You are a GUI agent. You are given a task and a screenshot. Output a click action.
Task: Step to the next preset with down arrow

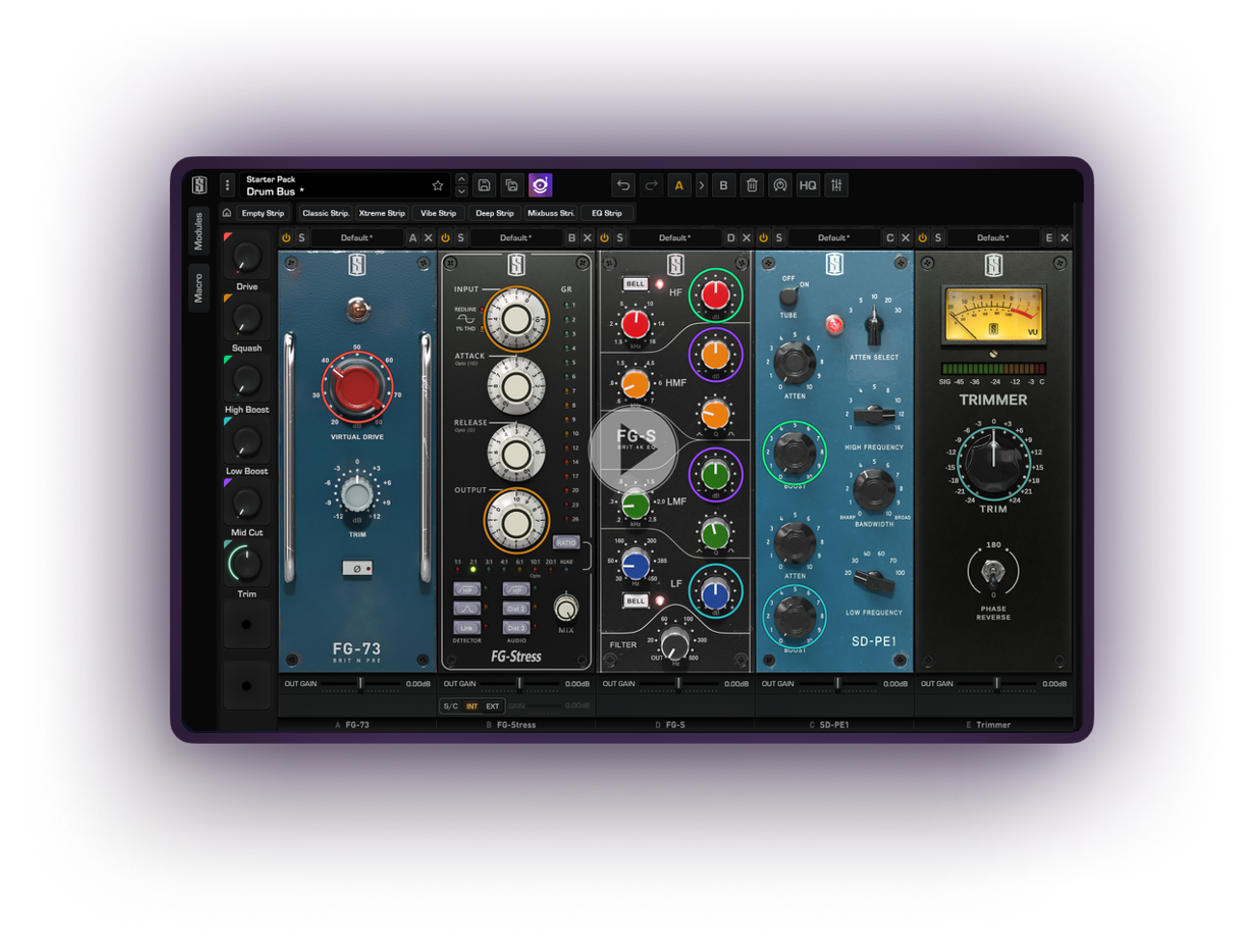click(x=461, y=191)
